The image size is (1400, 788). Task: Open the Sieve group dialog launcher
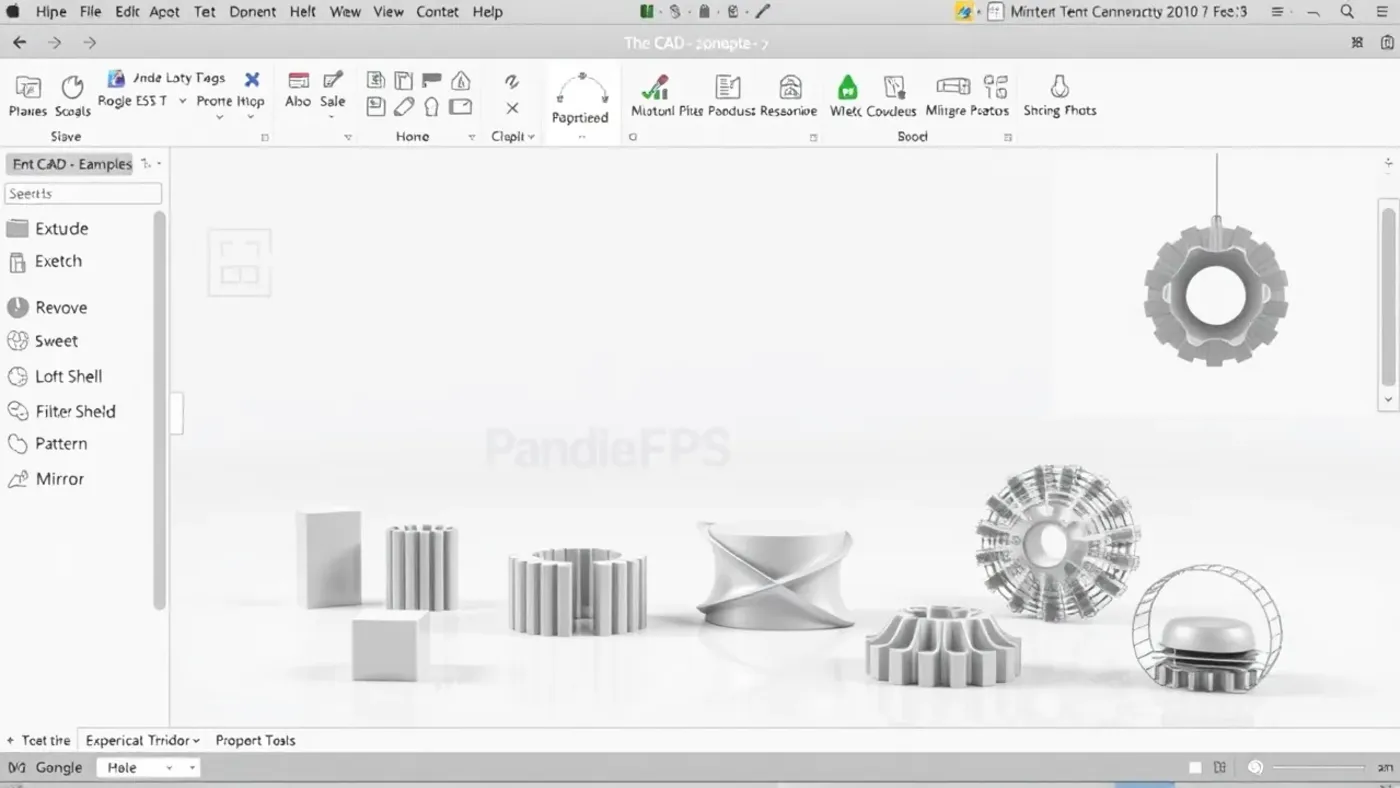265,137
